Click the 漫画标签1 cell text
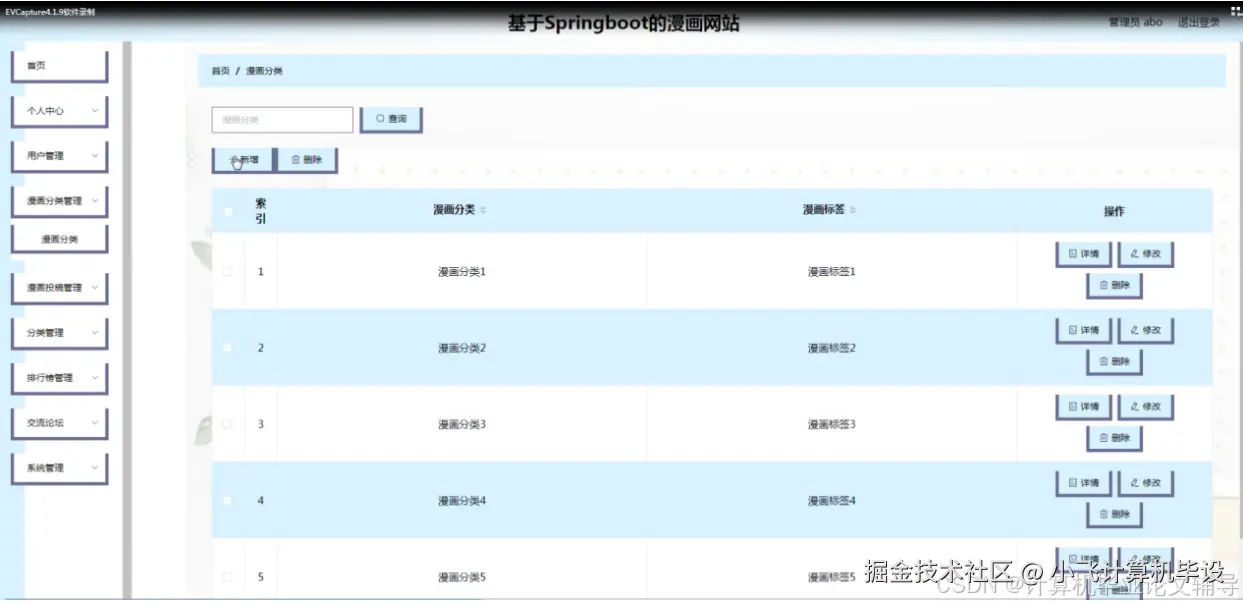 [832, 272]
